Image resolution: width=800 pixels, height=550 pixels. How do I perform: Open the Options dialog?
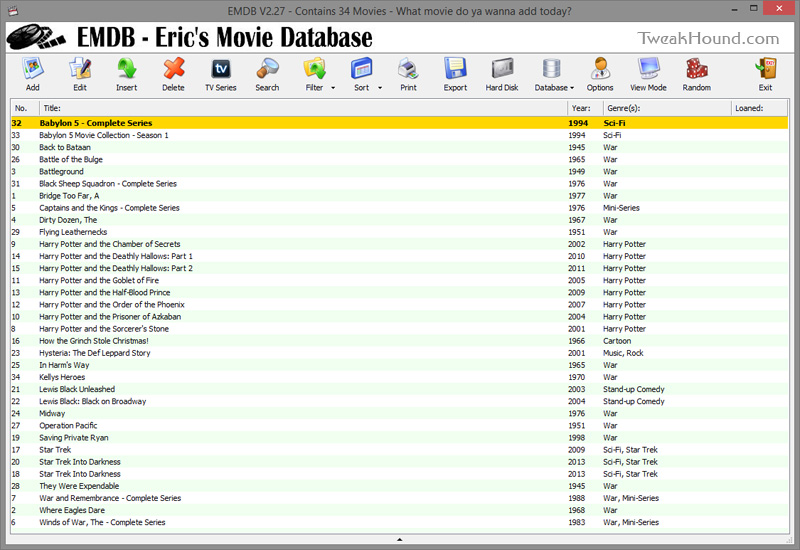(600, 69)
